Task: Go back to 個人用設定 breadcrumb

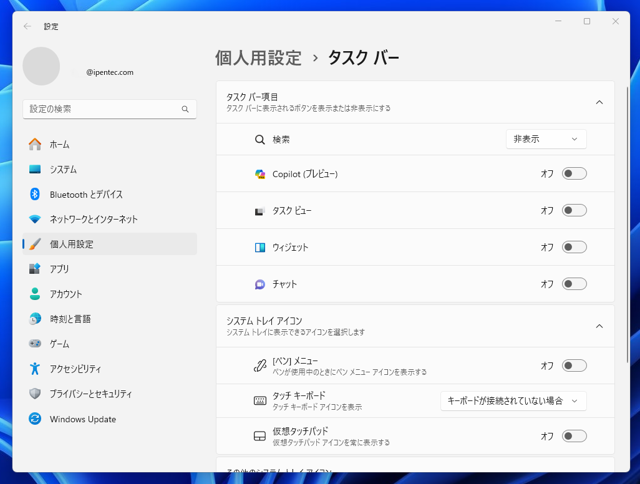Action: [258, 58]
